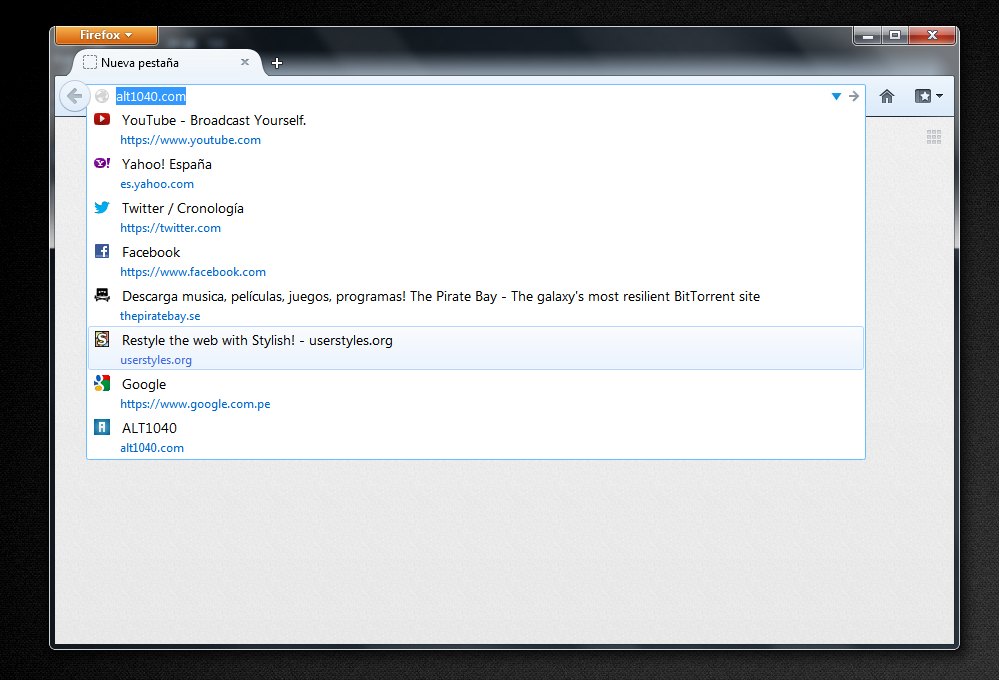The width and height of the screenshot is (1000, 680).
Task: Click The Pirate Bay ship favicon
Action: 102,295
